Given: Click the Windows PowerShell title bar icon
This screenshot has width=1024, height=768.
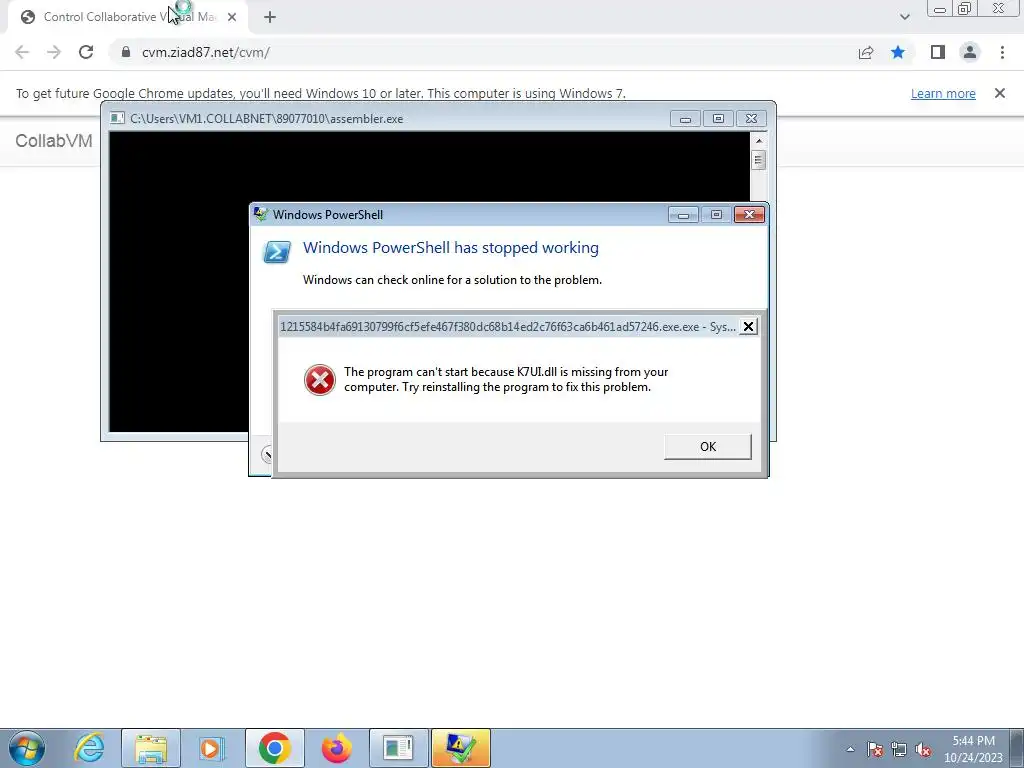Looking at the screenshot, I should click(261, 214).
